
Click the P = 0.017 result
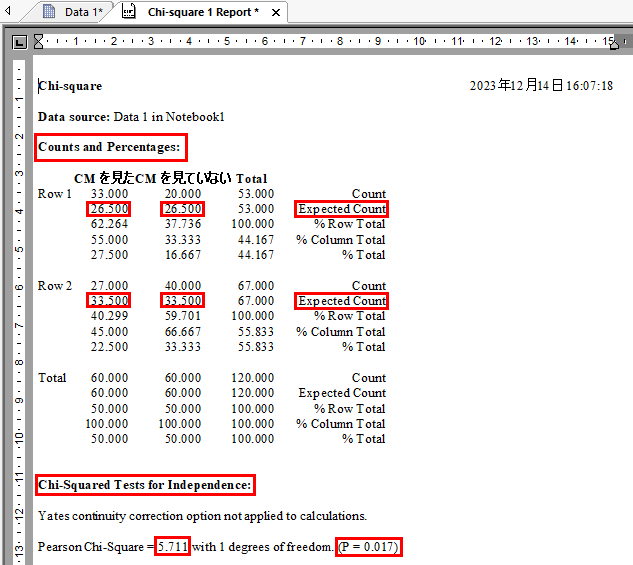point(369,547)
